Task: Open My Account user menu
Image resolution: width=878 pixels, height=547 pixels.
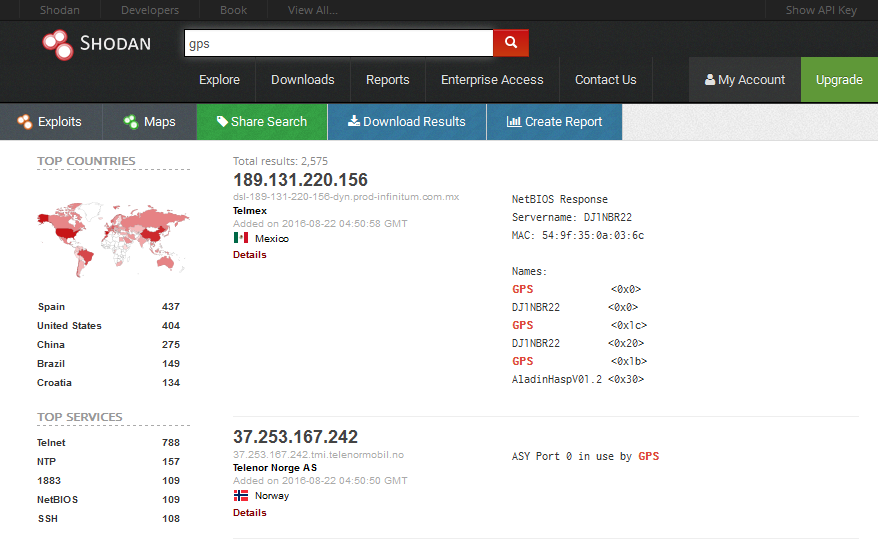Action: coord(745,80)
